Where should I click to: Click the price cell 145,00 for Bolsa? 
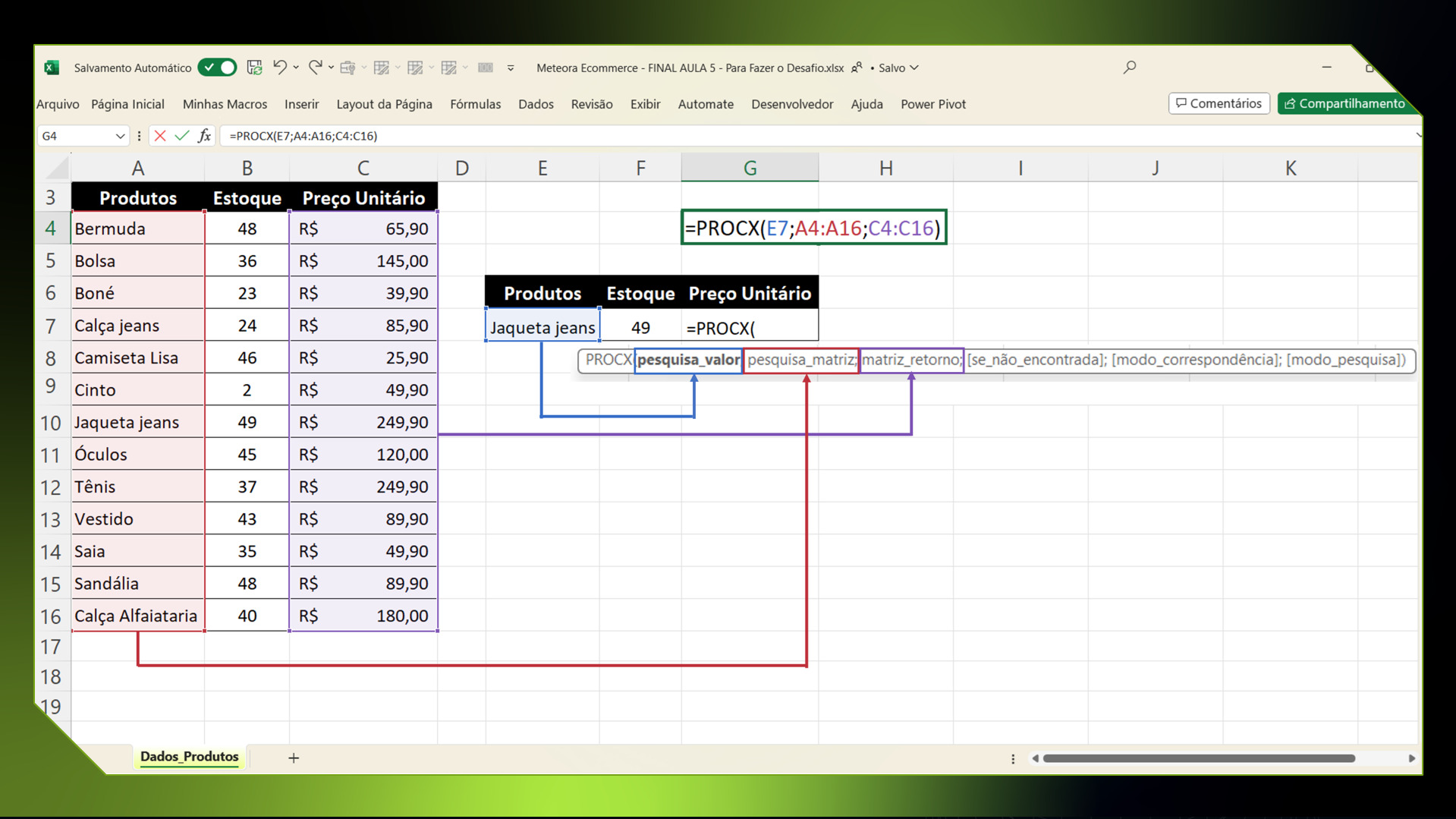pos(363,261)
